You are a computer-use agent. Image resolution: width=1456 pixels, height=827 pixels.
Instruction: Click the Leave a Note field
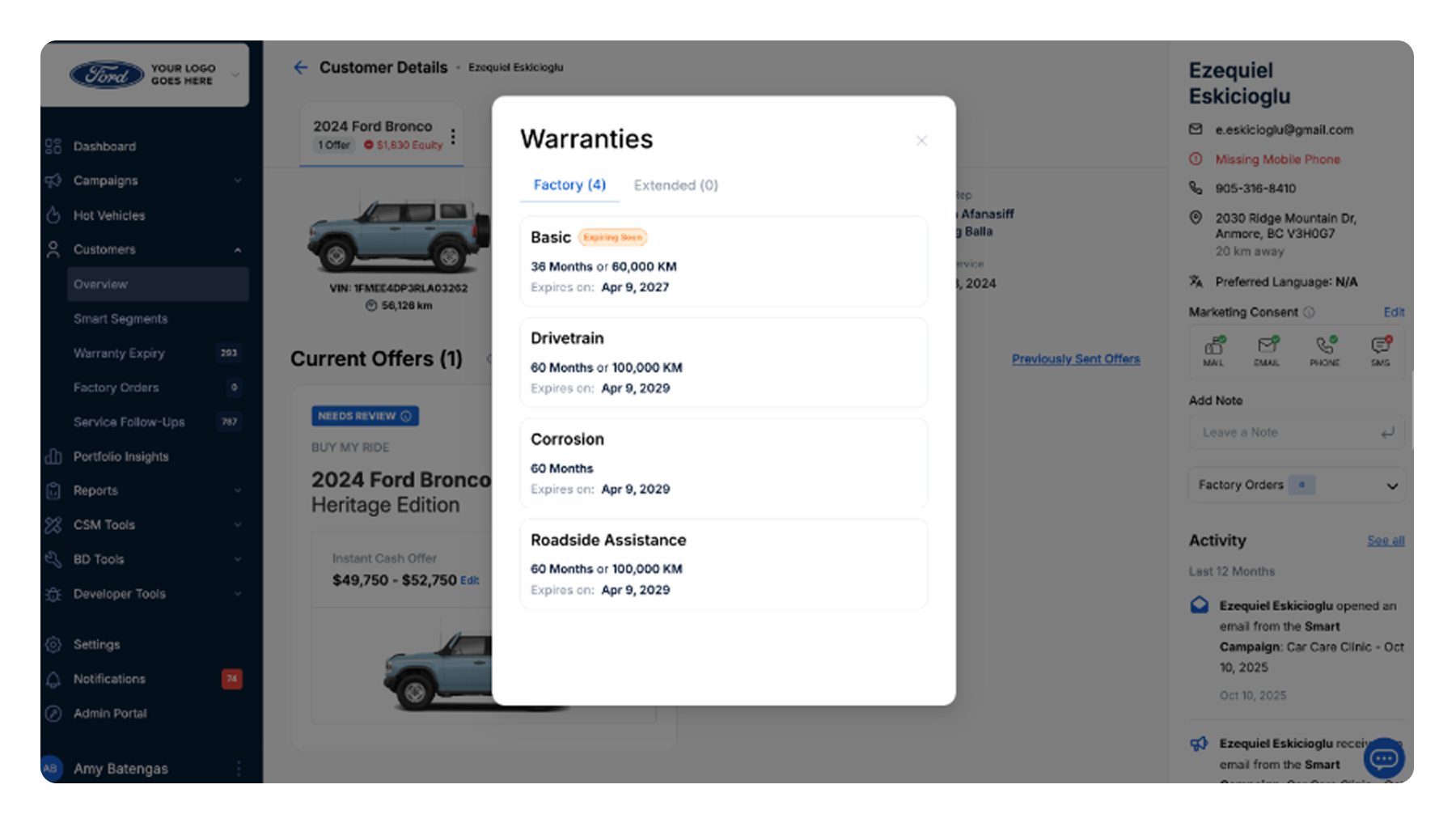(1286, 433)
